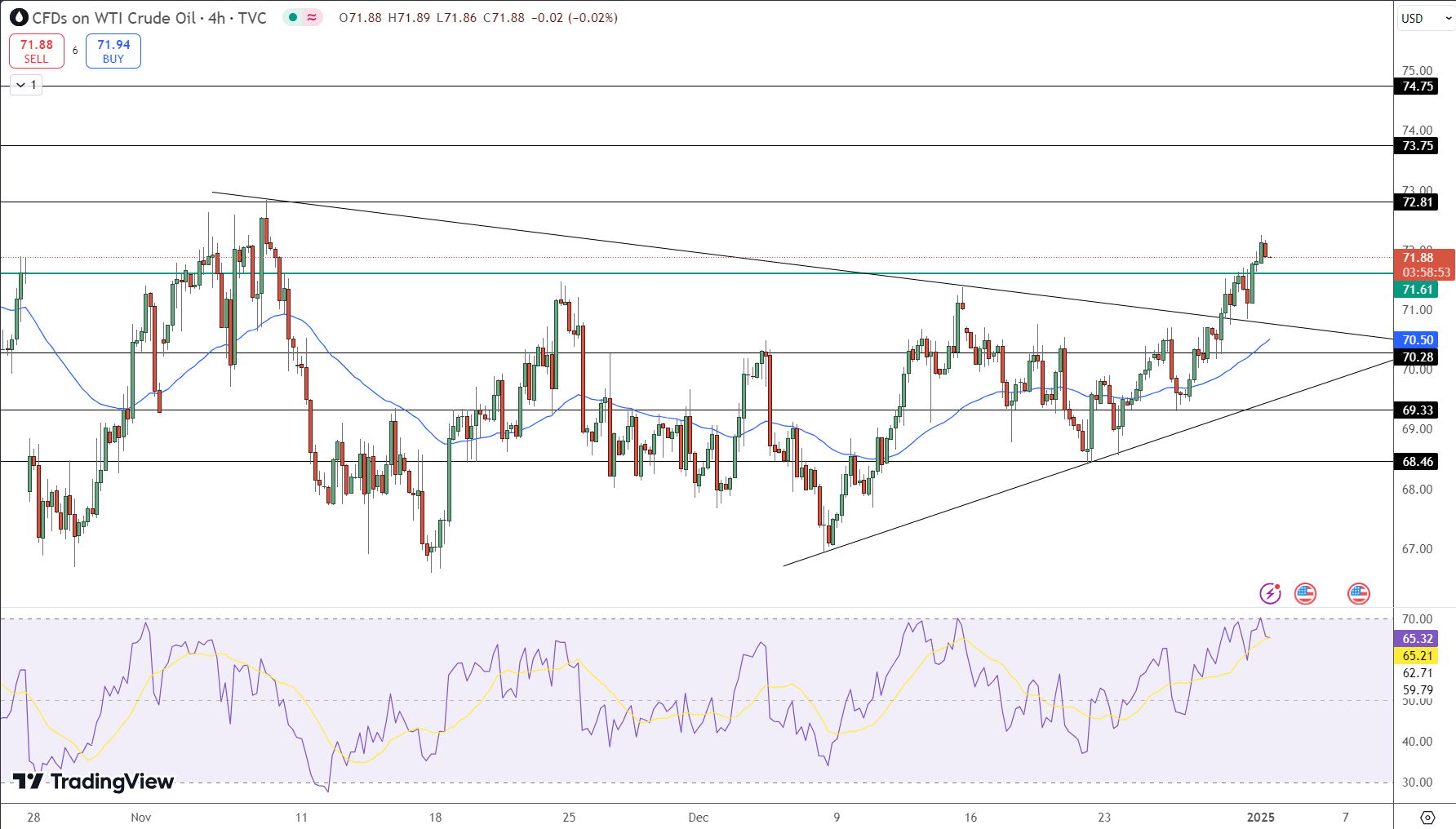Select the 74.75 horizontal line price label
1456x829 pixels.
click(x=1417, y=86)
